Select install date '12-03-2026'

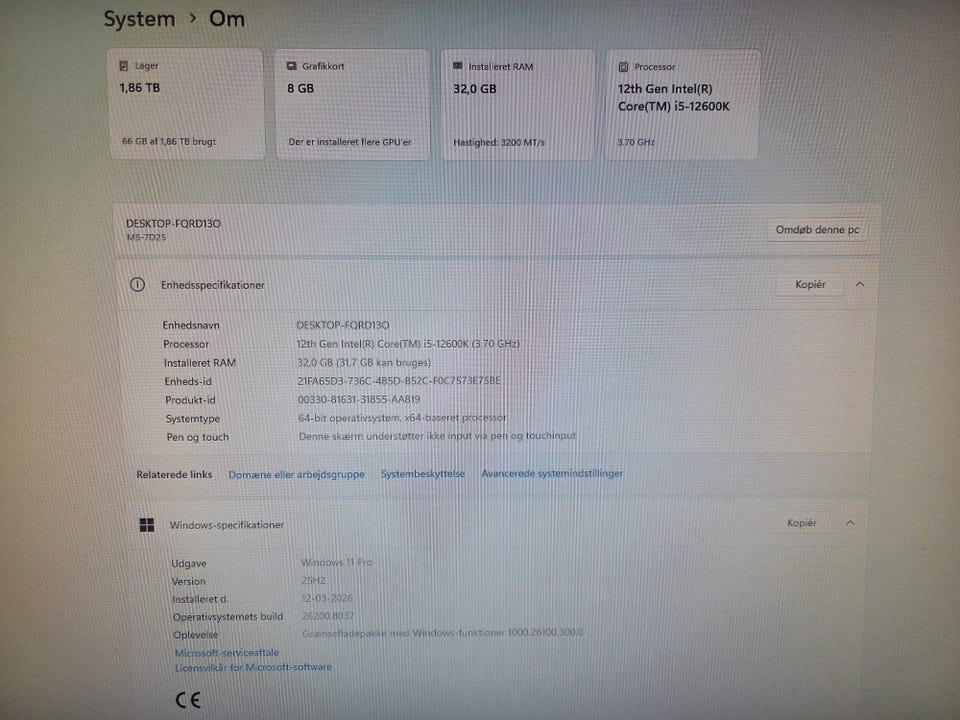pyautogui.click(x=327, y=598)
